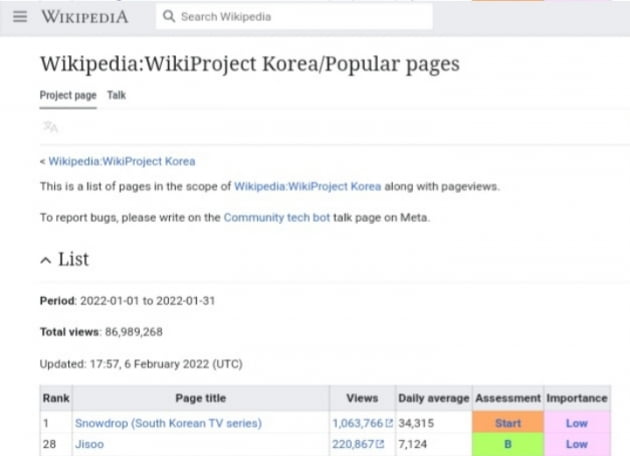Open the Community tech bot link
This screenshot has width=630, height=456.
click(x=276, y=217)
